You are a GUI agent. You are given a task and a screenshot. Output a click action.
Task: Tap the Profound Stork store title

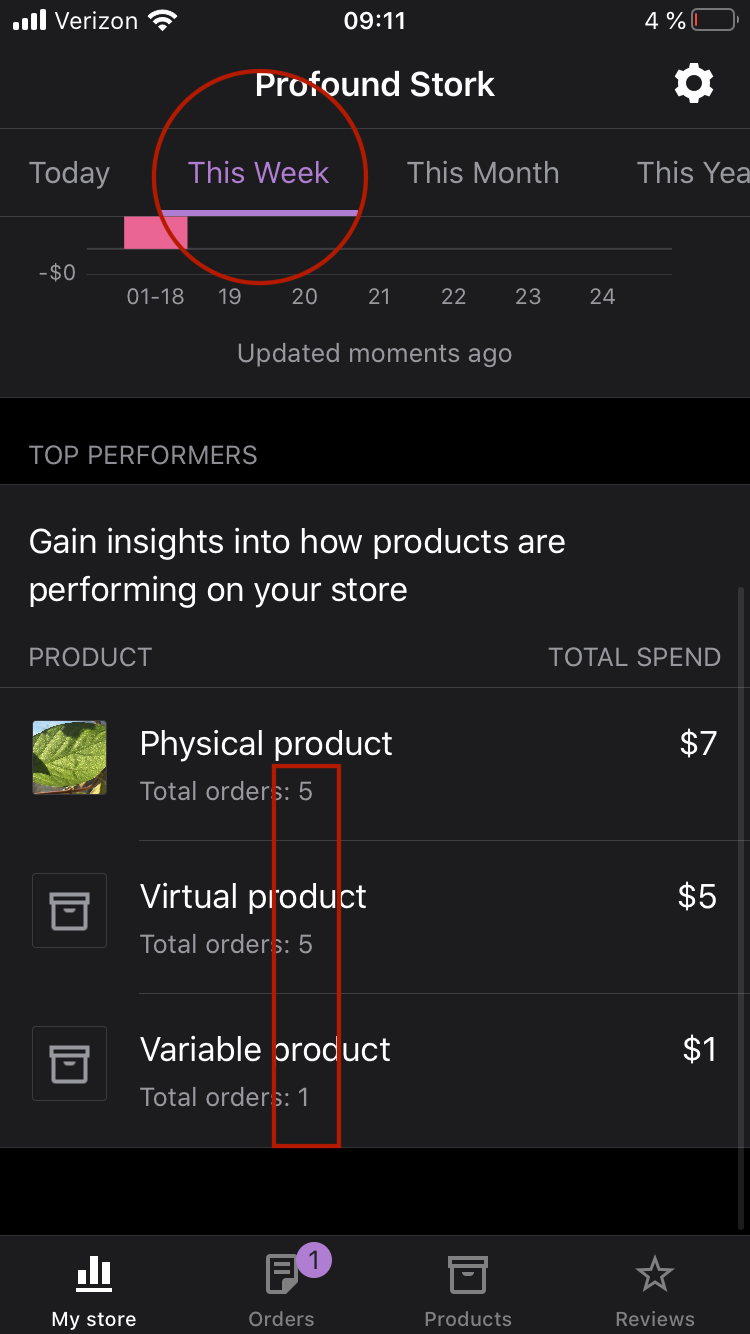[x=375, y=85]
